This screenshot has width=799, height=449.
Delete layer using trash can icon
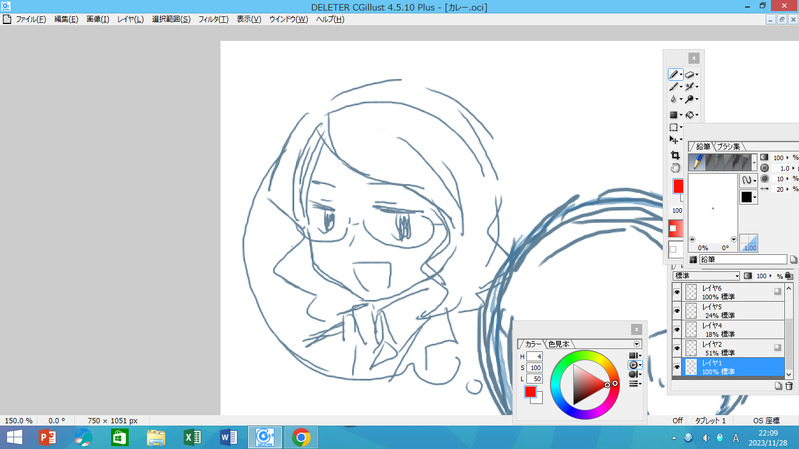click(x=789, y=386)
